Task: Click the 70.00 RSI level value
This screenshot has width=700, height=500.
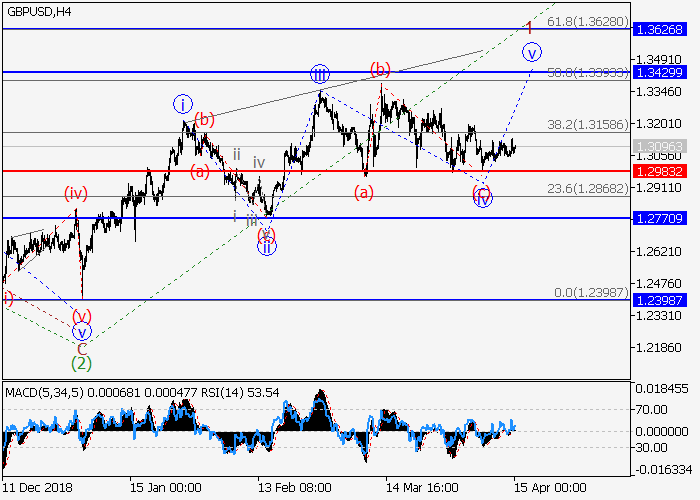Action: click(x=651, y=409)
